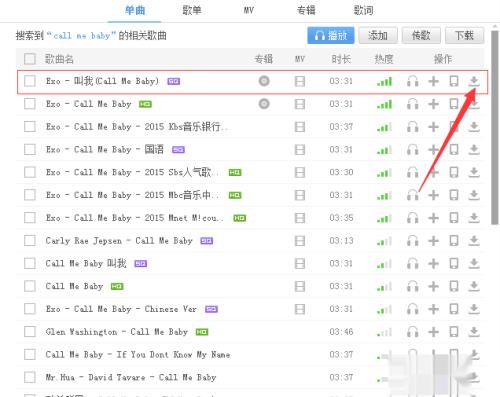Image resolution: width=500 pixels, height=397 pixels.
Task: Select checkbox for Call Me Baby 叫我 row
Action: coord(30,263)
